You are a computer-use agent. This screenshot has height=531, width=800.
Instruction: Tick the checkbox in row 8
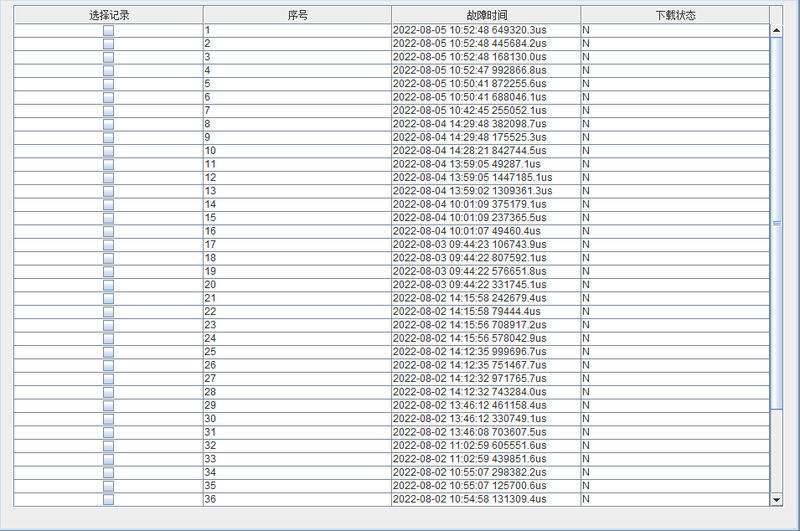(x=108, y=124)
